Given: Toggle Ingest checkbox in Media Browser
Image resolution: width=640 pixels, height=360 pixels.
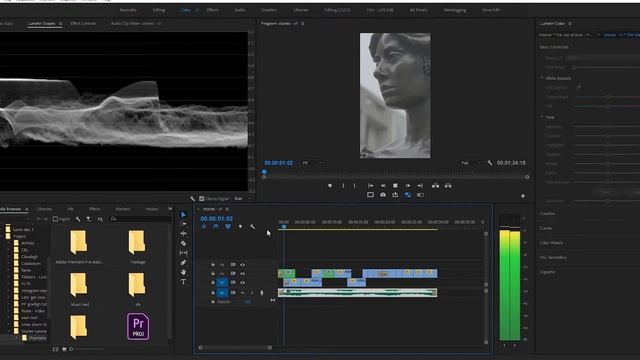Looking at the screenshot, I should coord(56,219).
